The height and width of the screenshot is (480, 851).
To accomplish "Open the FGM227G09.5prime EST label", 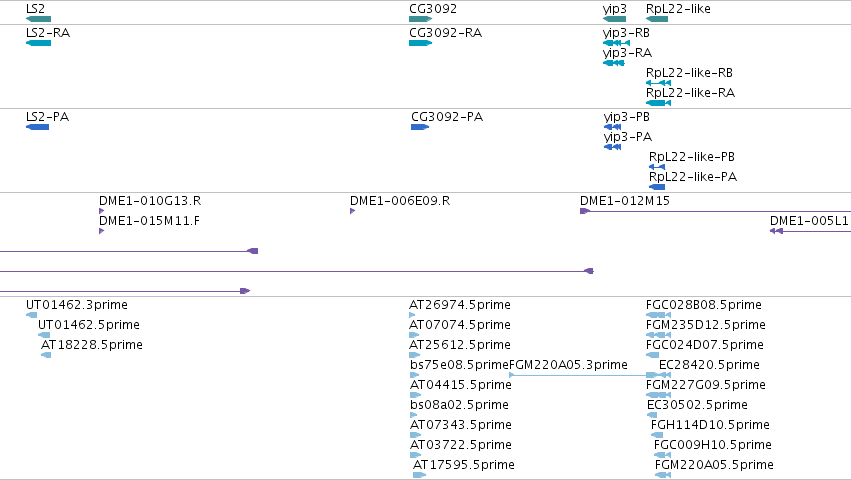I will pos(706,385).
